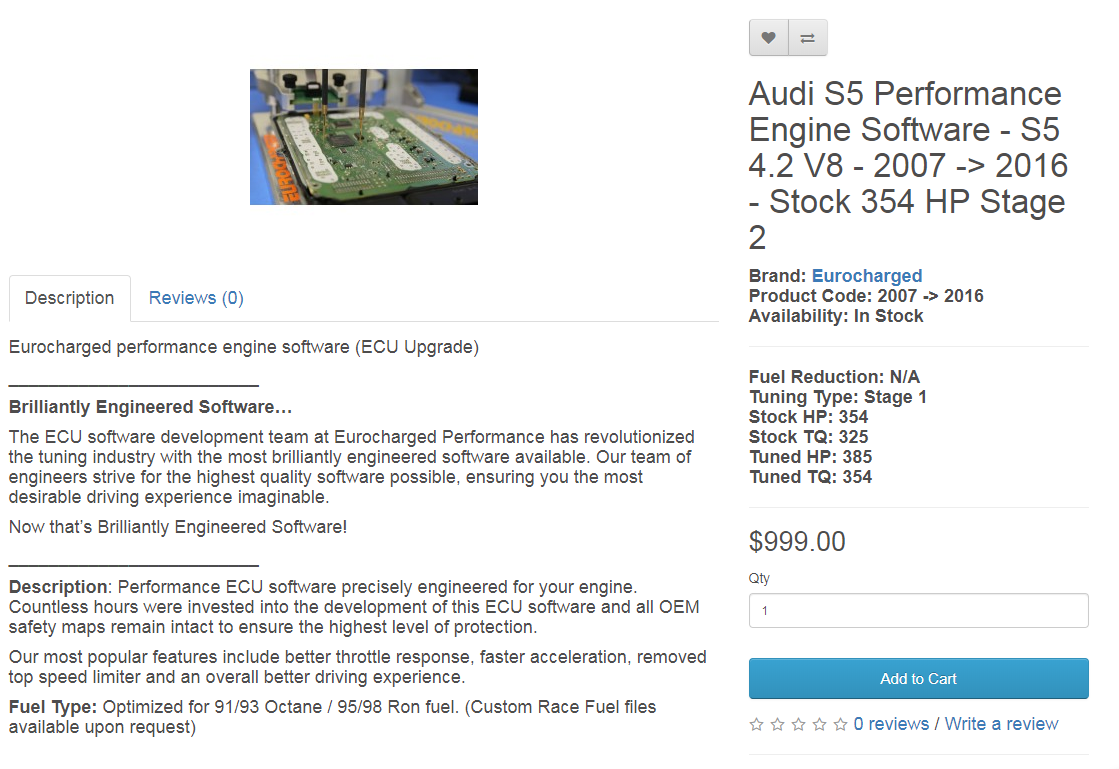Select the fourth rating star
This screenshot has width=1119, height=769.
(819, 723)
